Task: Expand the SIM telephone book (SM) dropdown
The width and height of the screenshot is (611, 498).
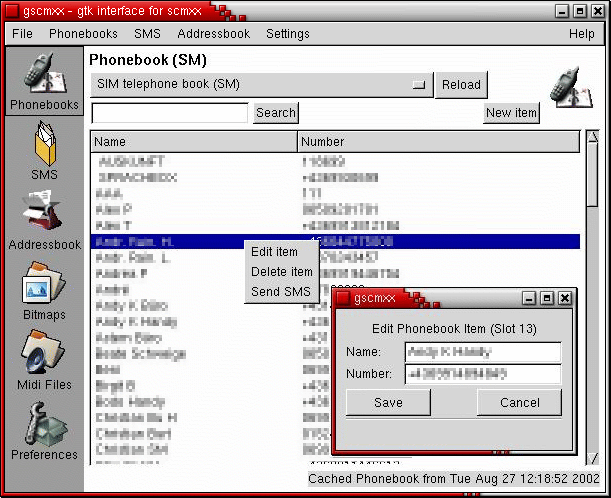Action: coord(261,85)
